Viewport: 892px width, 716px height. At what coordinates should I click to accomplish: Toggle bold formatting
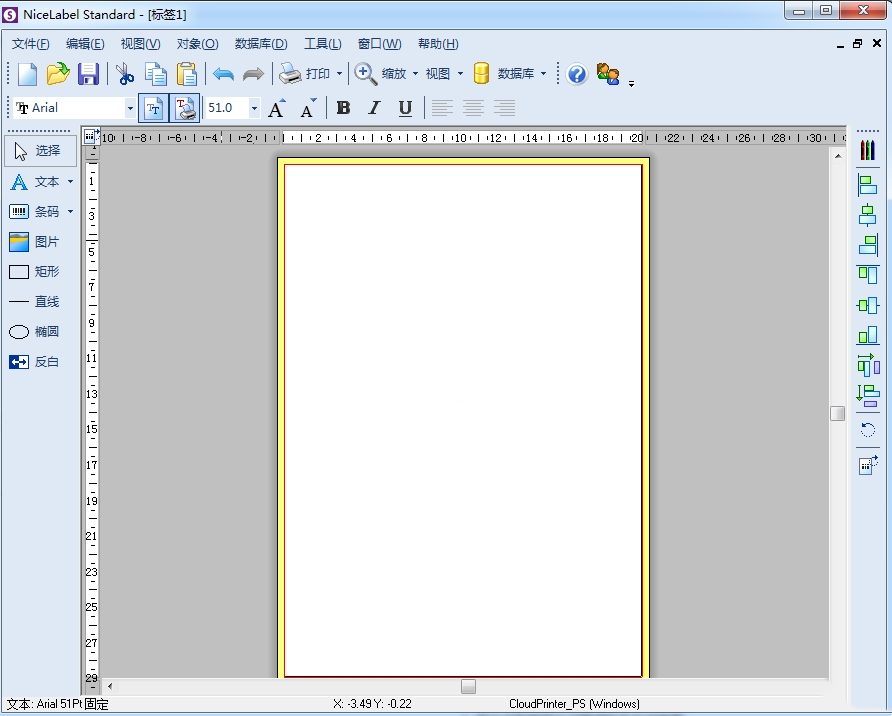click(343, 107)
